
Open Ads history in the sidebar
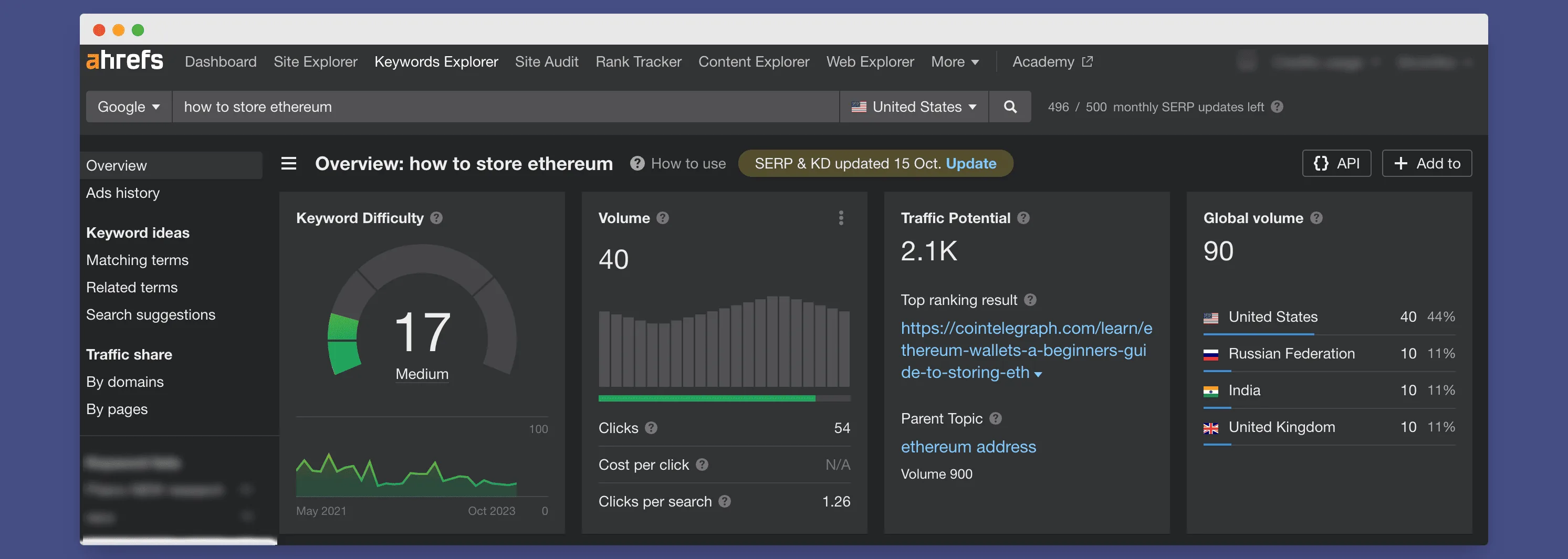pyautogui.click(x=122, y=193)
